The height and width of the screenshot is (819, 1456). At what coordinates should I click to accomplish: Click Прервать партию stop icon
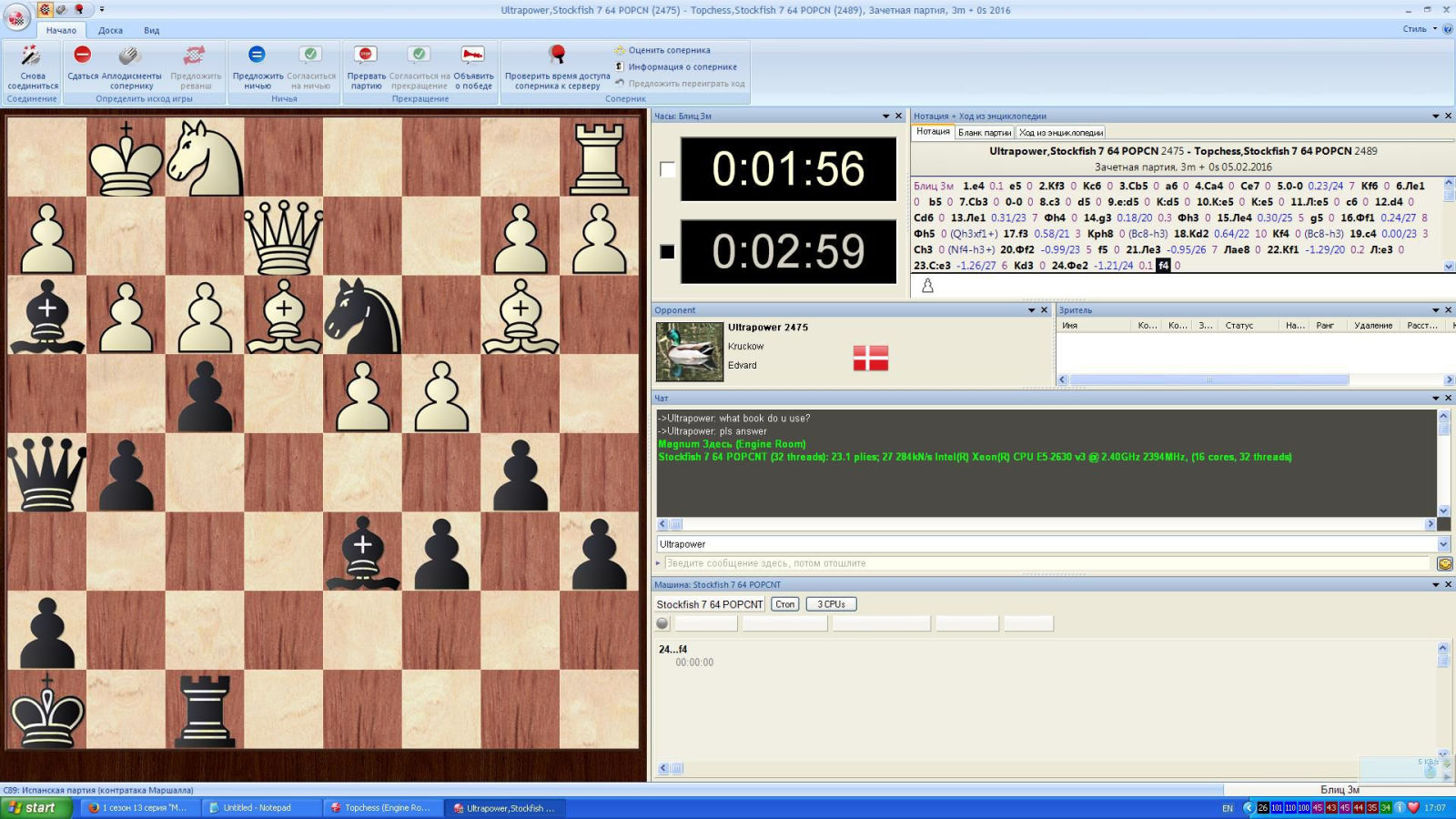[x=366, y=55]
